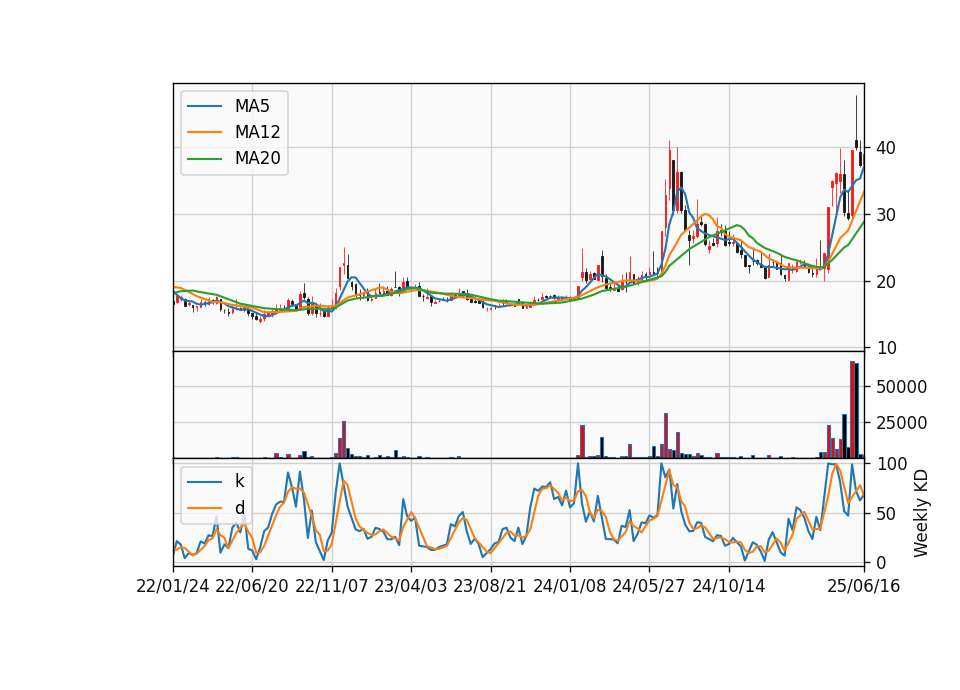Click the 24/10/14 date tick label
Image resolution: width=960 pixels, height=690 pixels.
729,586
